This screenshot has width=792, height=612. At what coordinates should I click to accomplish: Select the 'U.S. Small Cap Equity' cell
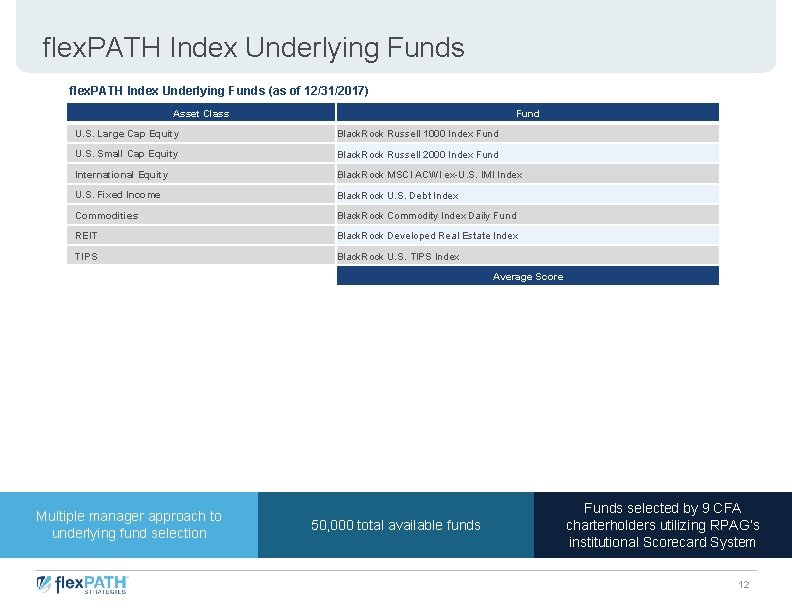click(x=201, y=154)
